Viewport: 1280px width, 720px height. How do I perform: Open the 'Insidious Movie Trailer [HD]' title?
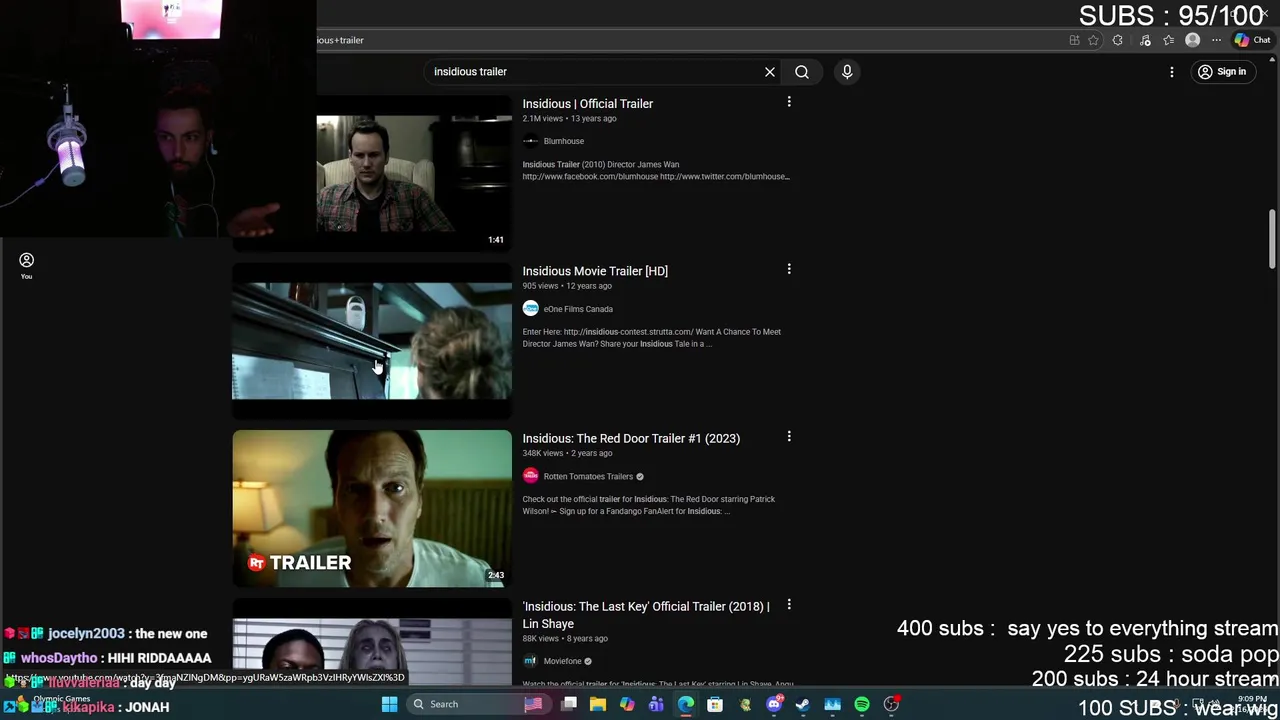click(x=595, y=271)
